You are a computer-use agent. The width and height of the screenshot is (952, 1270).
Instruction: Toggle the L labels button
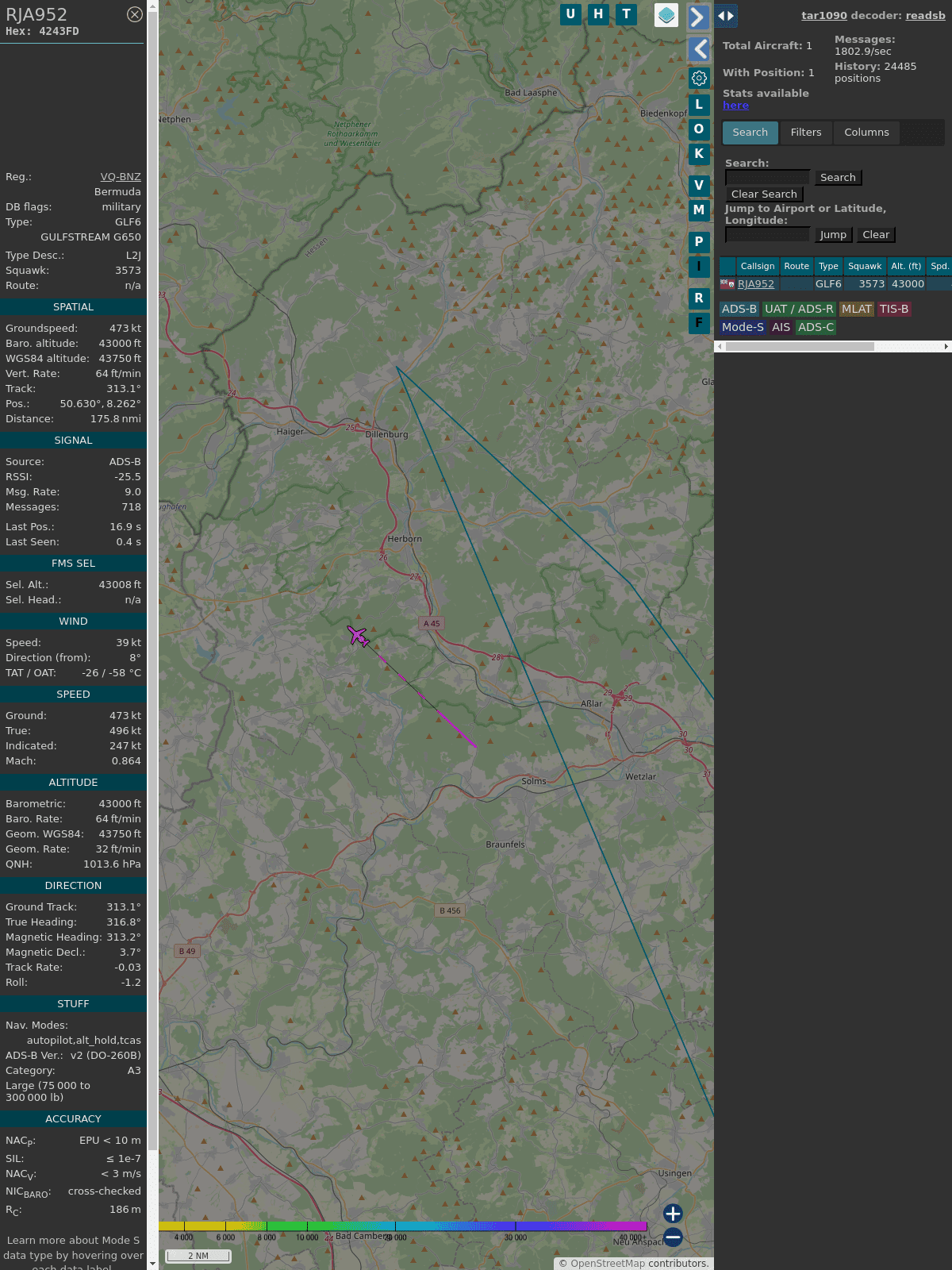[699, 105]
